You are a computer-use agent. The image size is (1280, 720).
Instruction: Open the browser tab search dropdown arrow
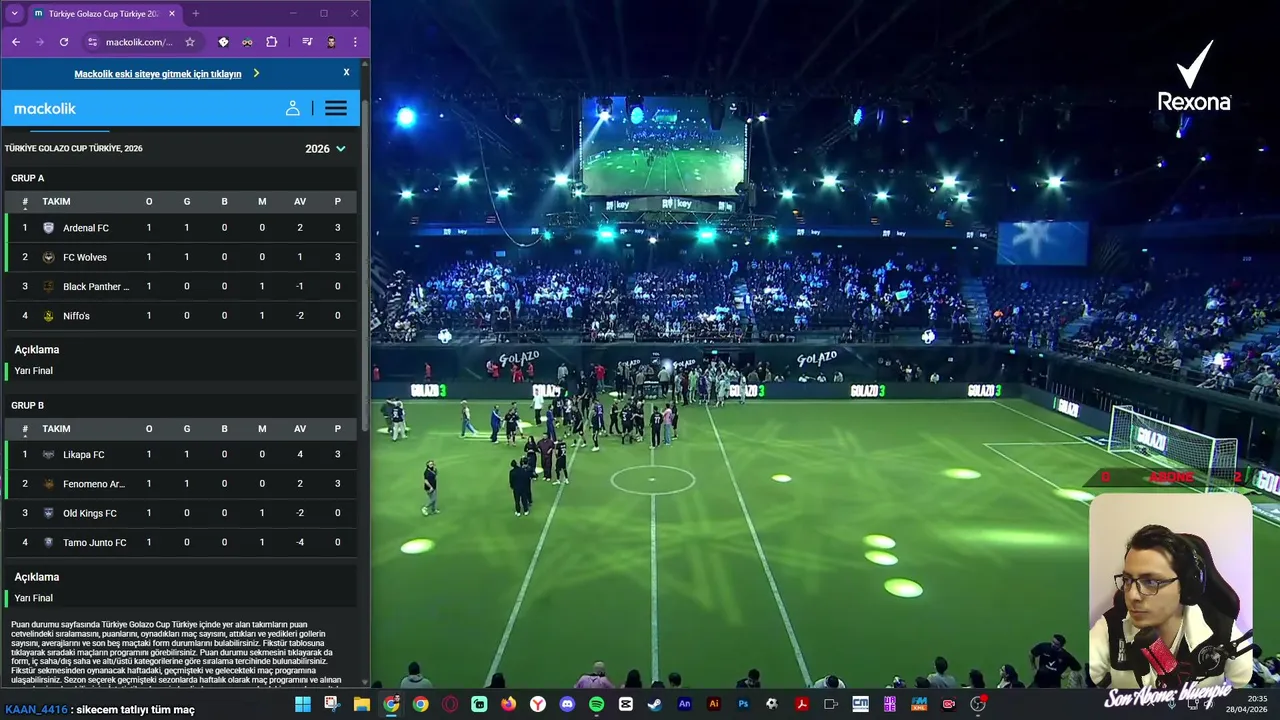coord(14,14)
